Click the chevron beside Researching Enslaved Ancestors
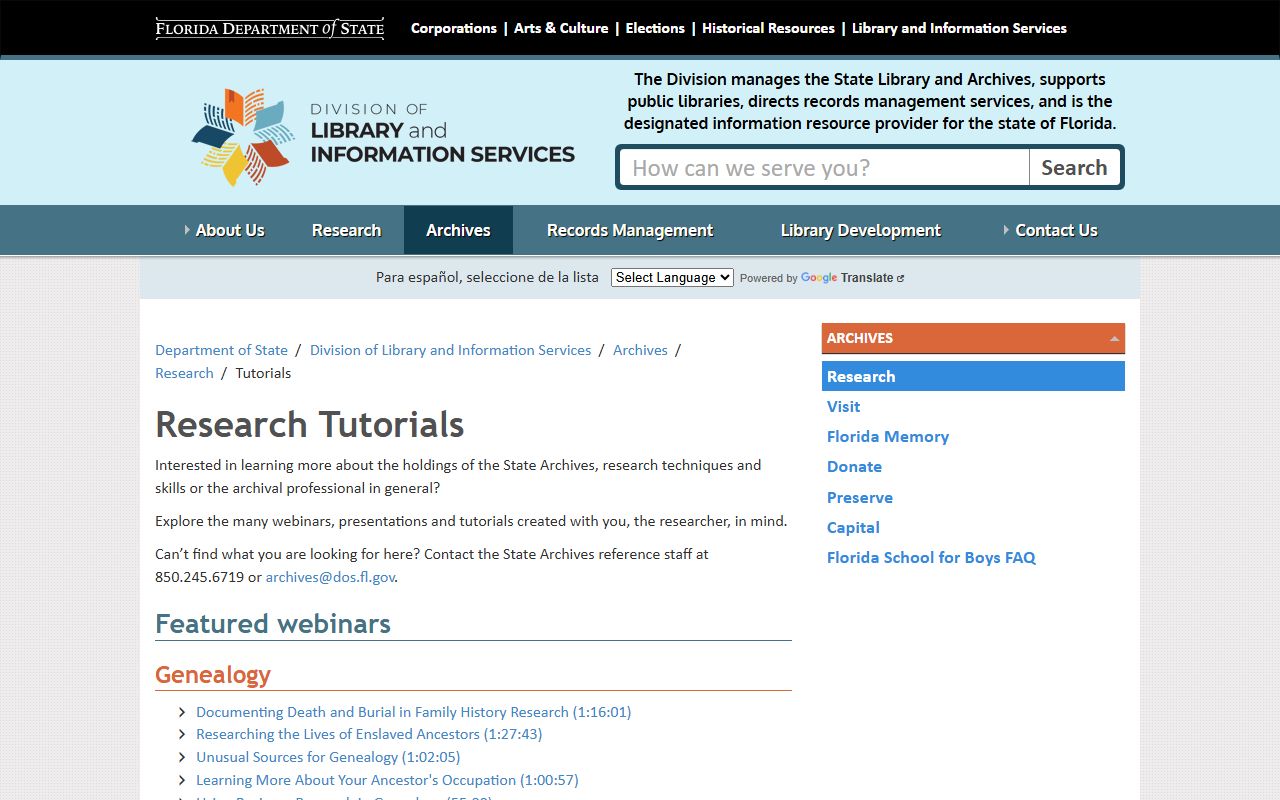This screenshot has height=800, width=1280. coord(182,735)
